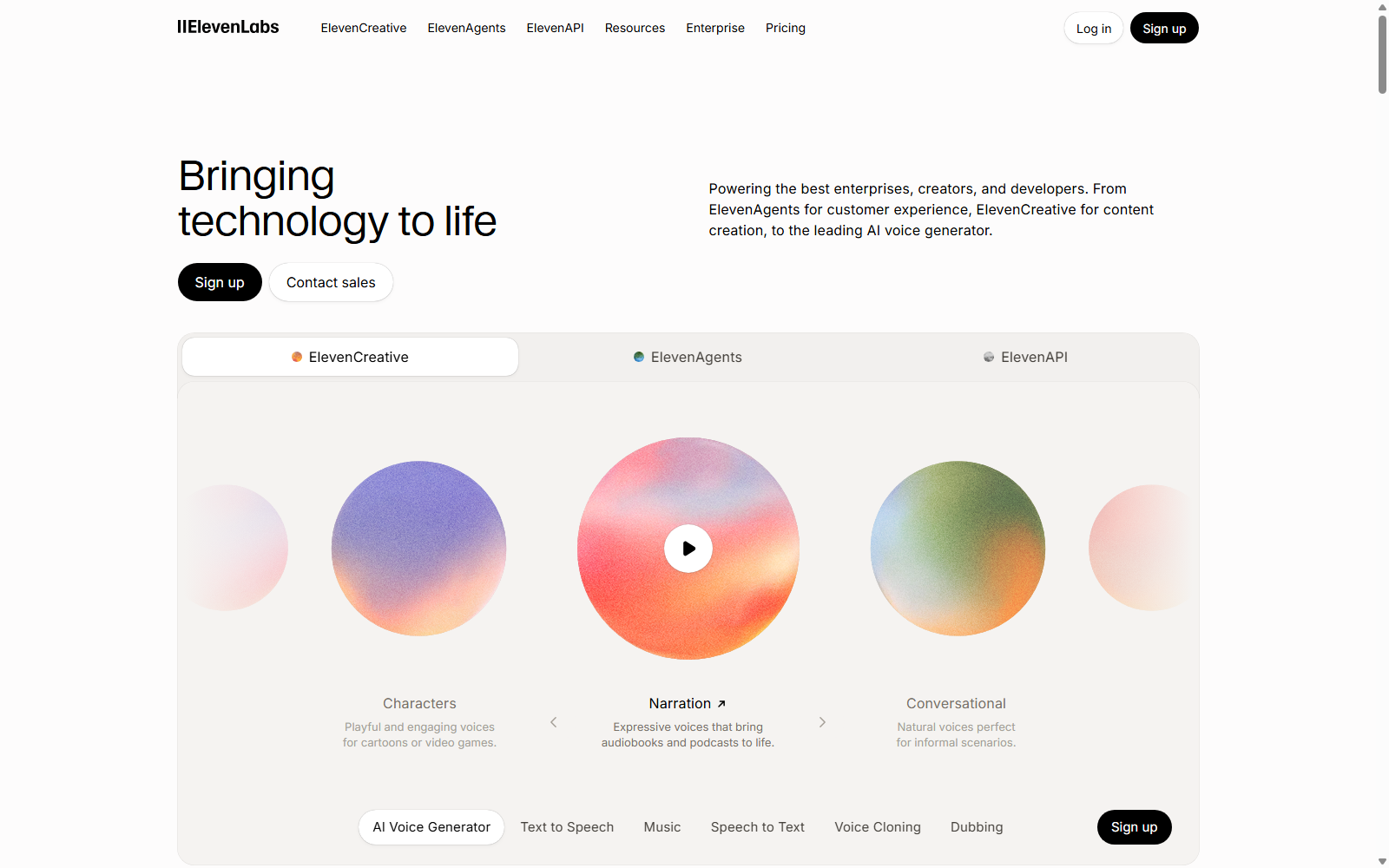Select the Characters purple orb
1389x868 pixels.
[x=419, y=549]
